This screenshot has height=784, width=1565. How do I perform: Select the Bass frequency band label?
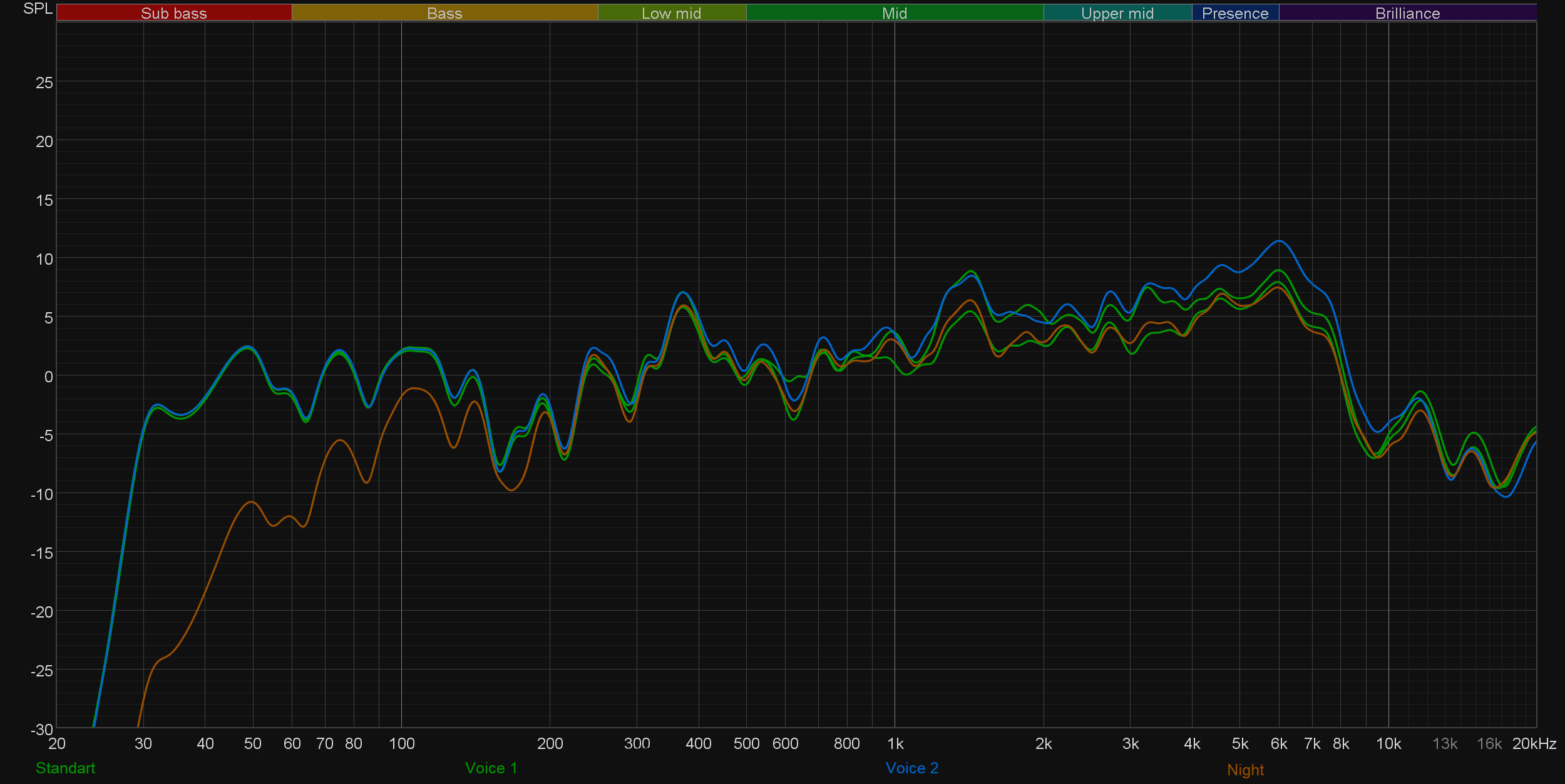(x=444, y=13)
